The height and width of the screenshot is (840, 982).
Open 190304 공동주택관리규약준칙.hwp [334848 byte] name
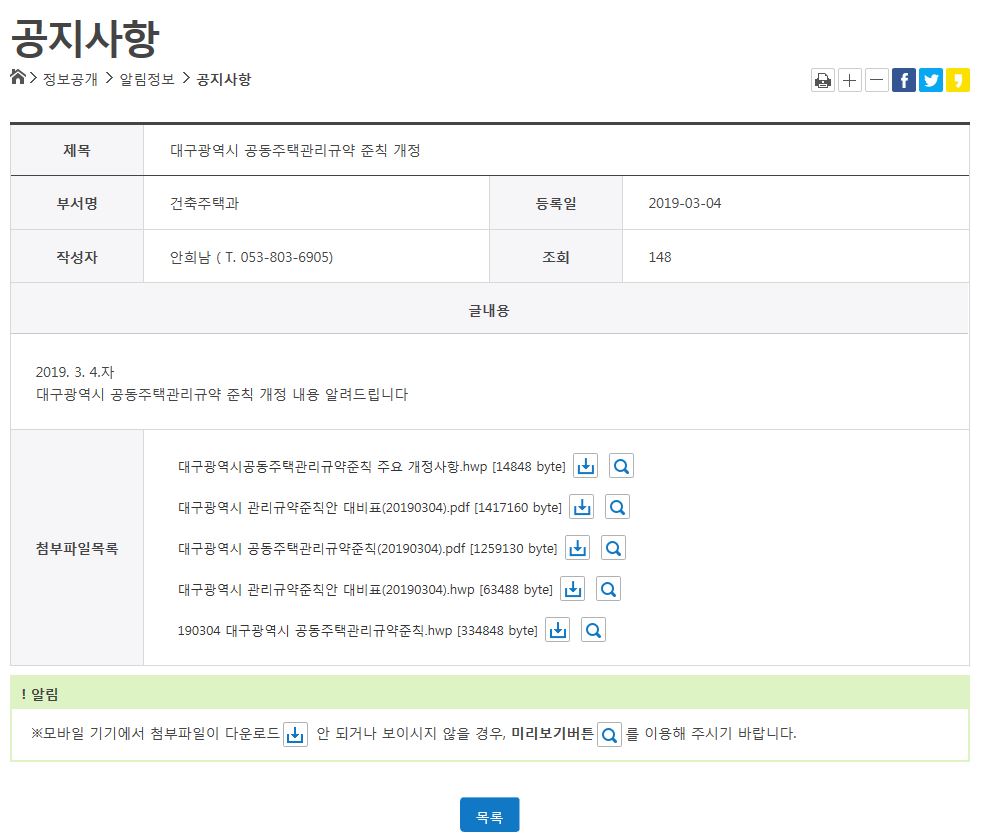pos(358,631)
